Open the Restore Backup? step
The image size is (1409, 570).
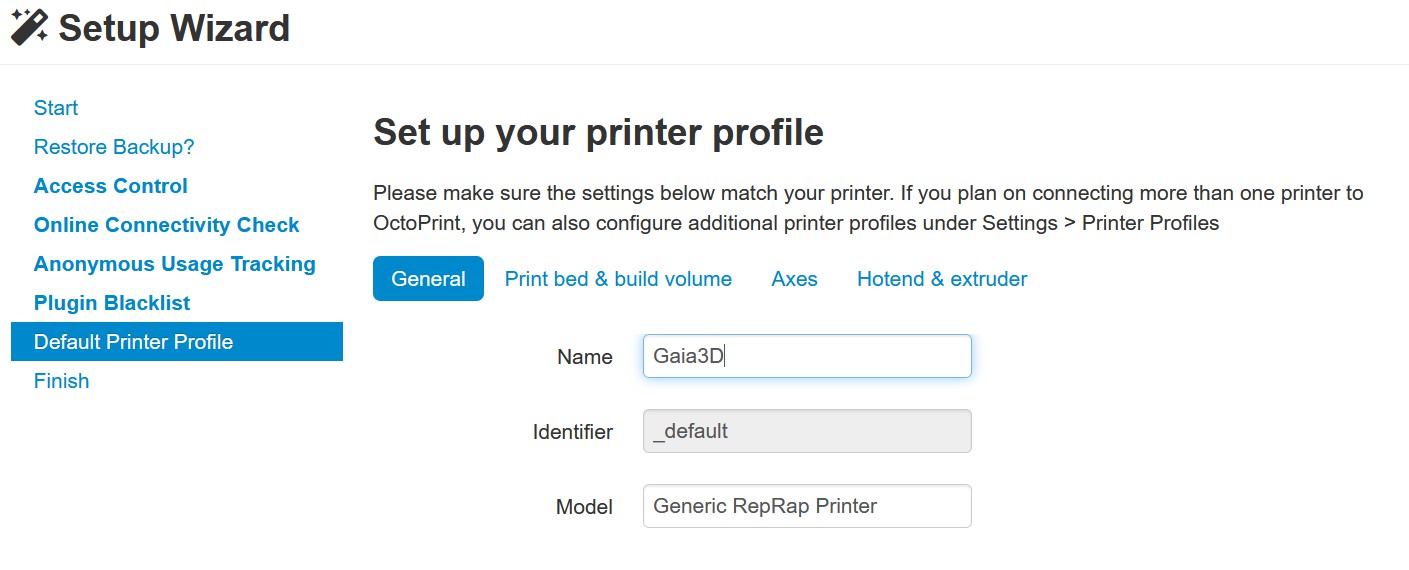coord(114,147)
